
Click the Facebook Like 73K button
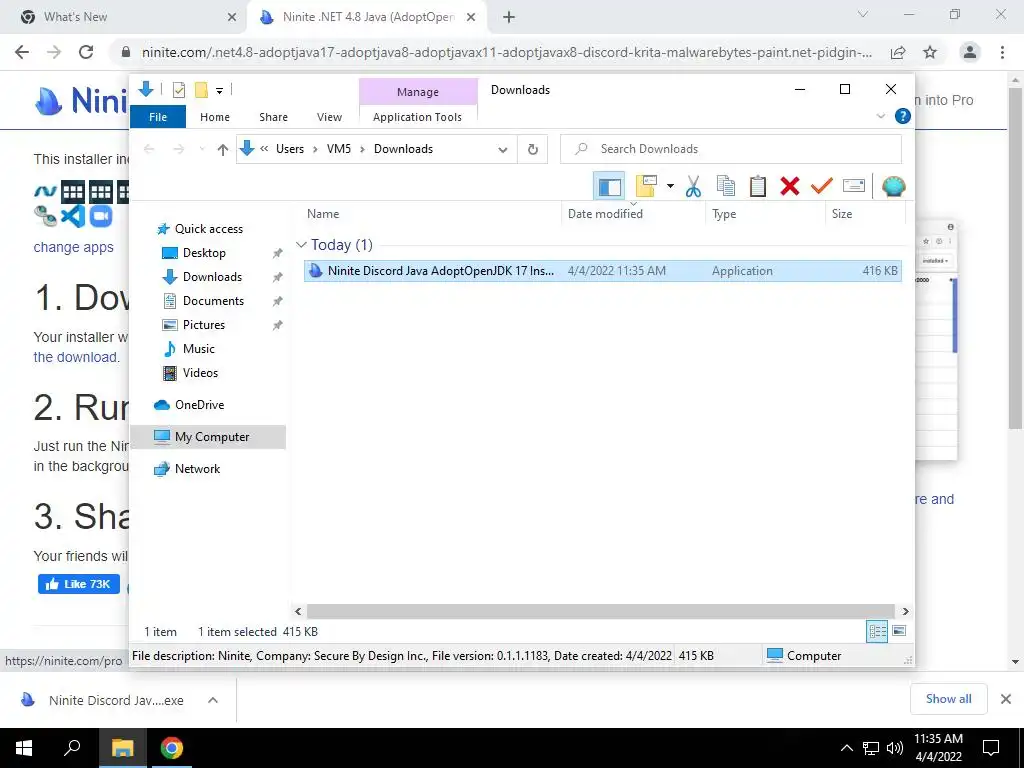(x=79, y=584)
